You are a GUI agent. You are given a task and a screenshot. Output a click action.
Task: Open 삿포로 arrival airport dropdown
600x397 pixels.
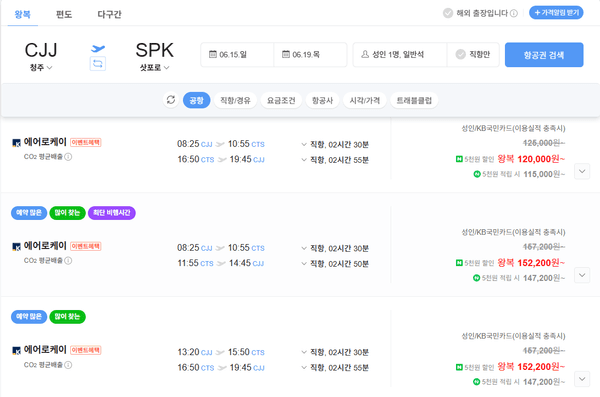154,67
